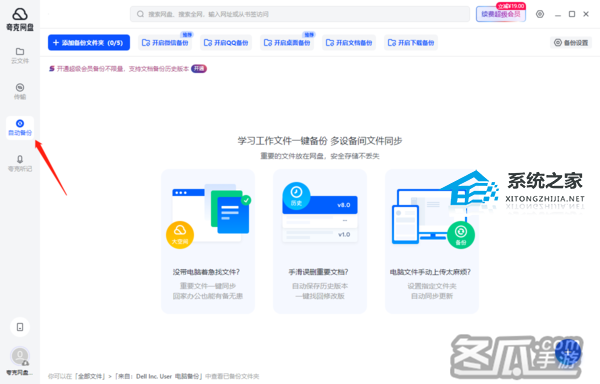Click the 夸克网盘 label under the avatar
Image resolution: width=600 pixels, height=384 pixels.
(x=20, y=372)
